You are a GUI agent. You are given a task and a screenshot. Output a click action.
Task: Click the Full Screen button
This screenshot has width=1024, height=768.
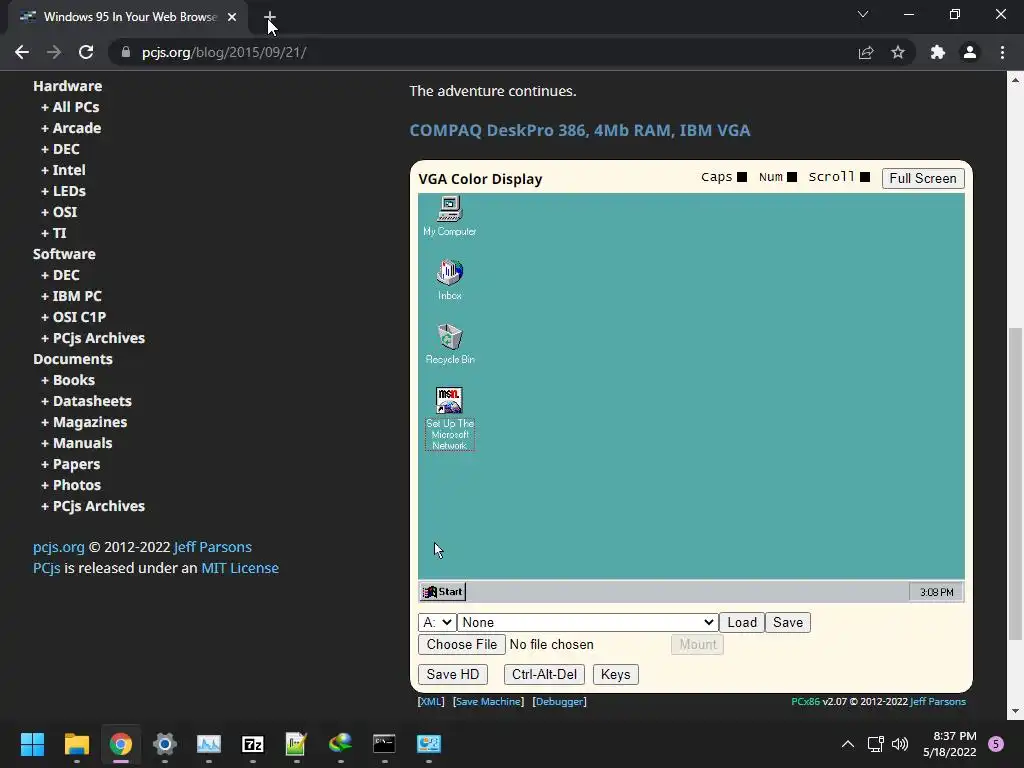click(923, 178)
